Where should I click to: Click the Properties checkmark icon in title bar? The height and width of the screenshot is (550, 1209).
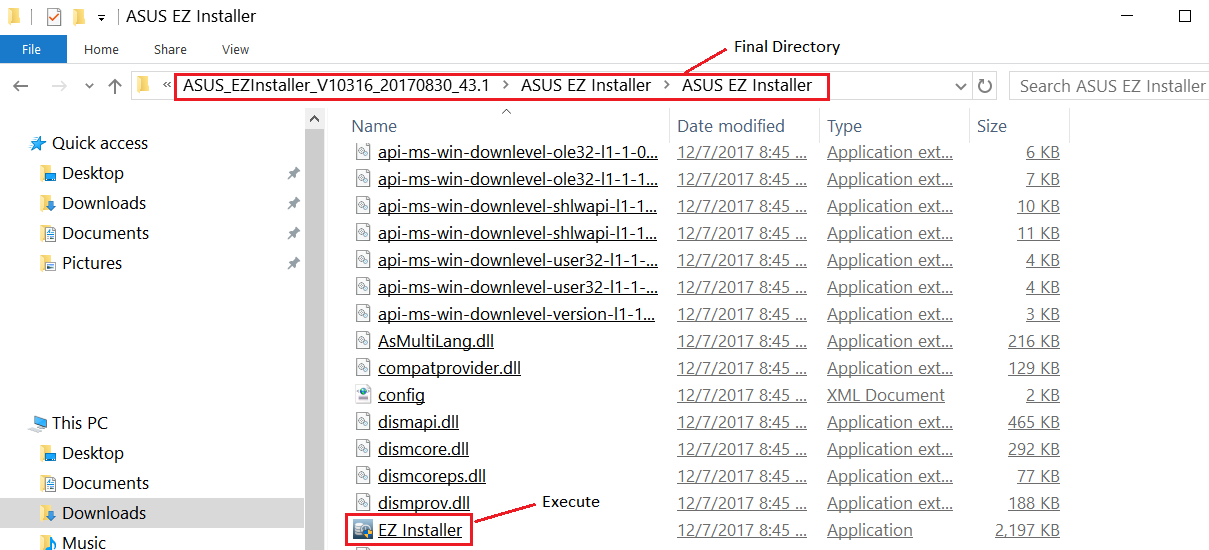click(54, 16)
